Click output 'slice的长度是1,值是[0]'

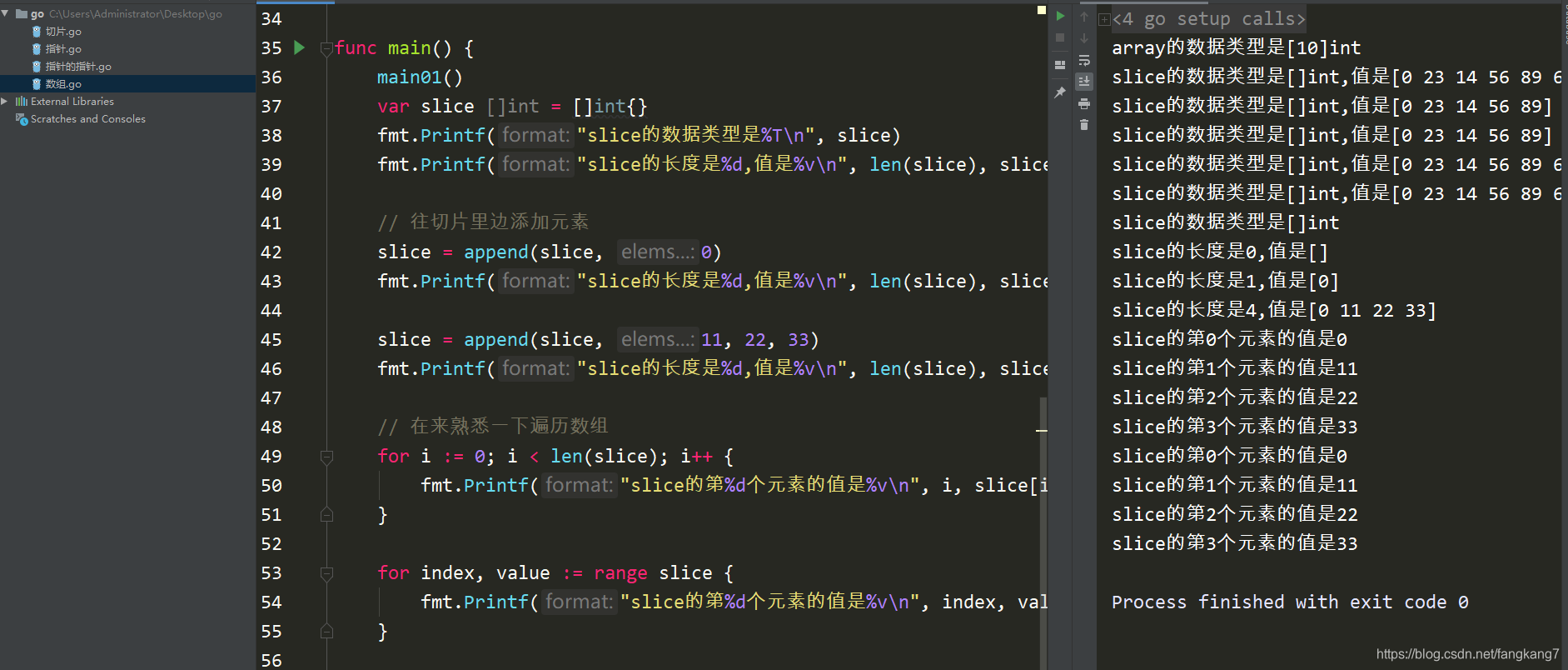tap(1225, 282)
